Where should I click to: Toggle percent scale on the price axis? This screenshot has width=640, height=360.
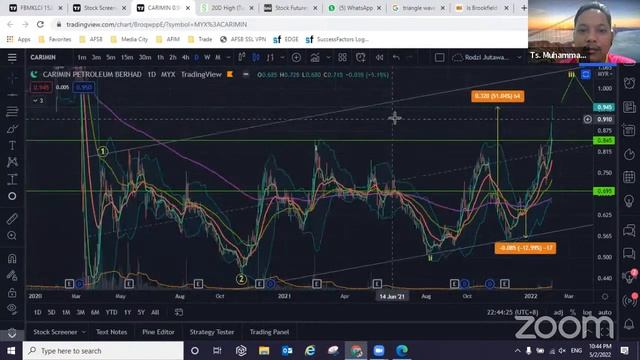573,312
